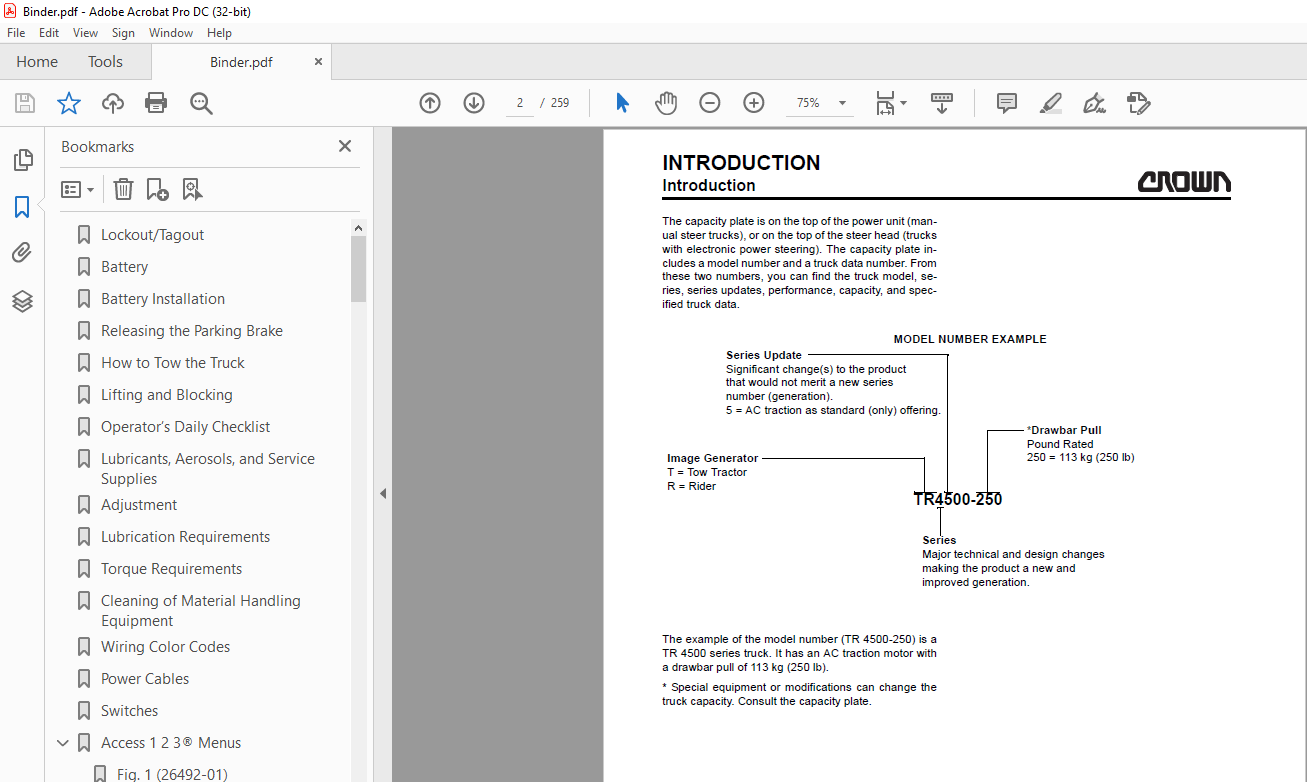Open bookmarks options menu dropdown
Image resolution: width=1307 pixels, height=782 pixels.
[x=77, y=189]
